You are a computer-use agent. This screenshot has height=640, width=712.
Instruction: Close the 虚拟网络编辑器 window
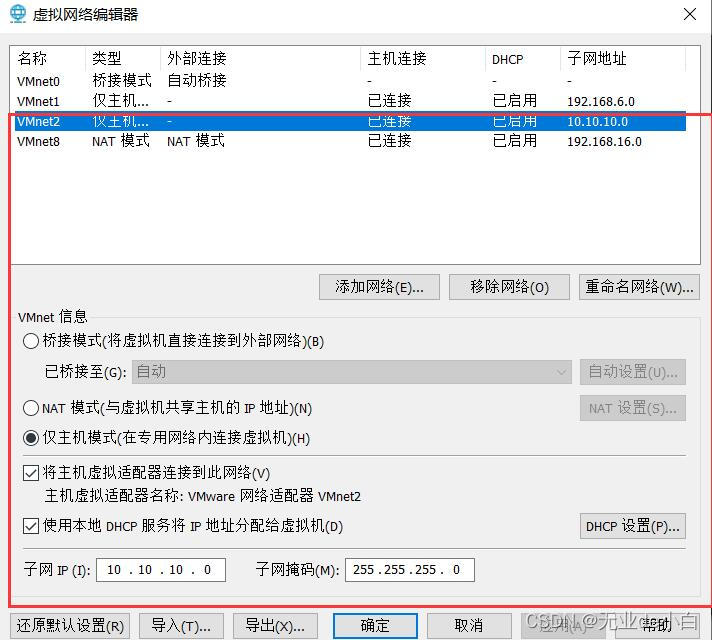pos(689,14)
